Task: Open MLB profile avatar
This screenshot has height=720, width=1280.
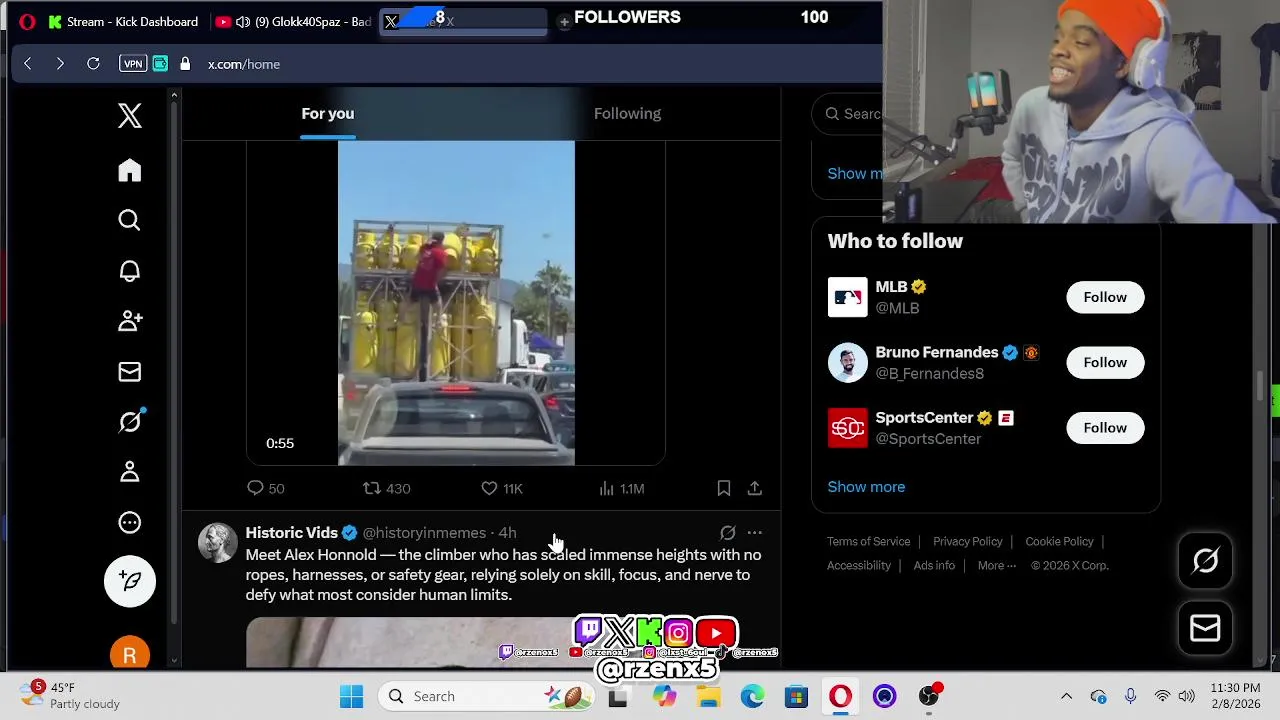Action: click(848, 297)
